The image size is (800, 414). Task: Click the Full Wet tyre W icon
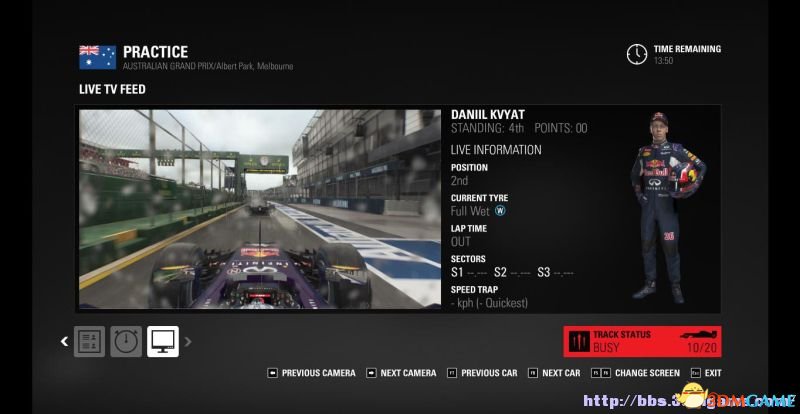click(x=500, y=211)
